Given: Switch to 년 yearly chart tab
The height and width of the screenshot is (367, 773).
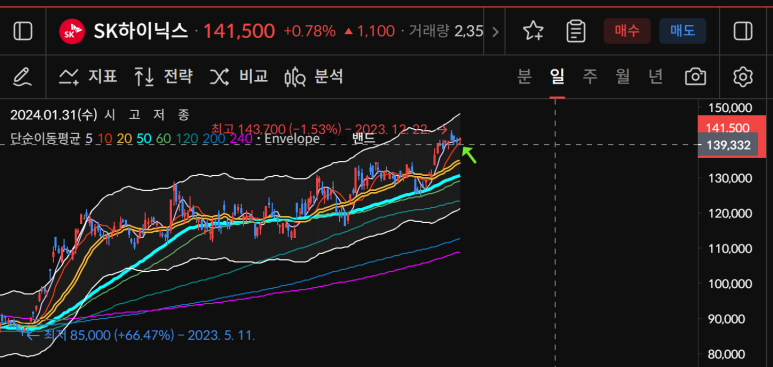Looking at the screenshot, I should pos(655,76).
